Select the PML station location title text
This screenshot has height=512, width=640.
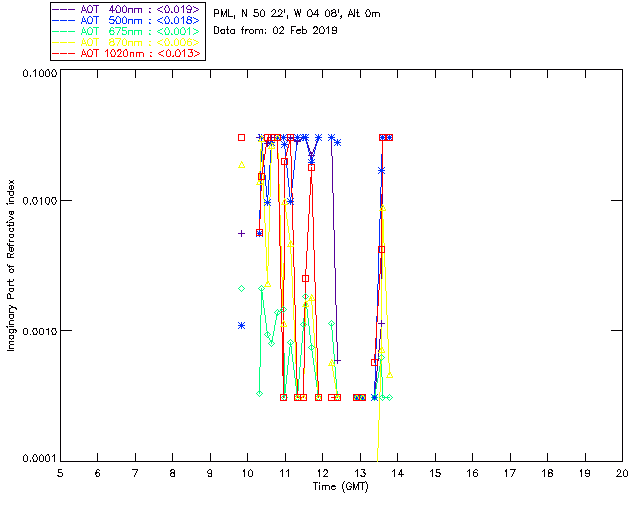click(297, 13)
